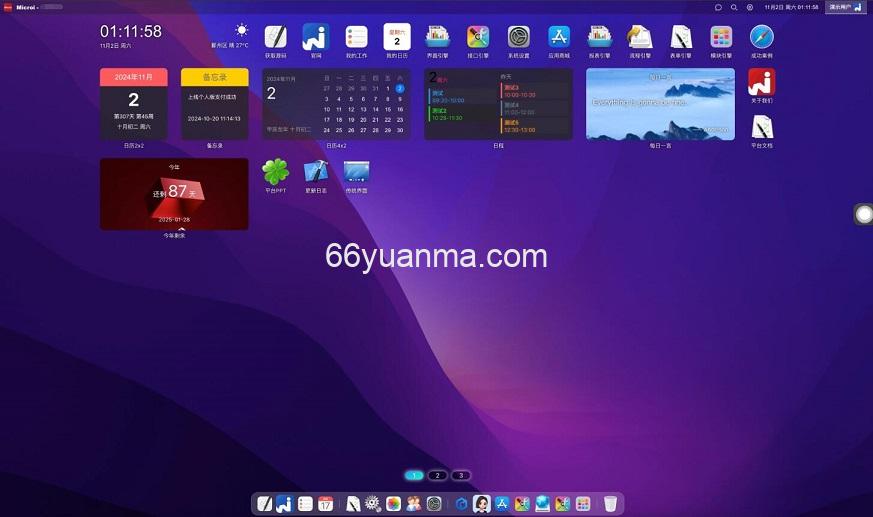Viewport: 873px width, 517px height.
Task: Select day 15 in calendar widget
Action: (388, 109)
